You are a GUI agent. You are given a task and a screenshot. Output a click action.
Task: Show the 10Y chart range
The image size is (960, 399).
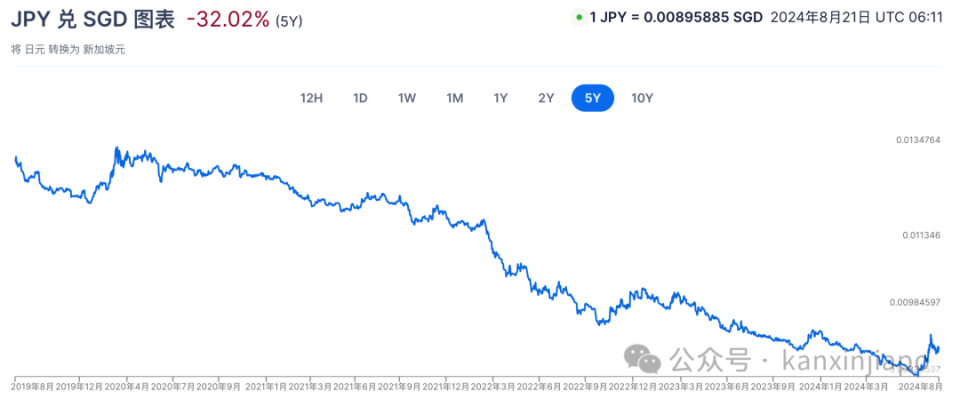pyautogui.click(x=642, y=98)
